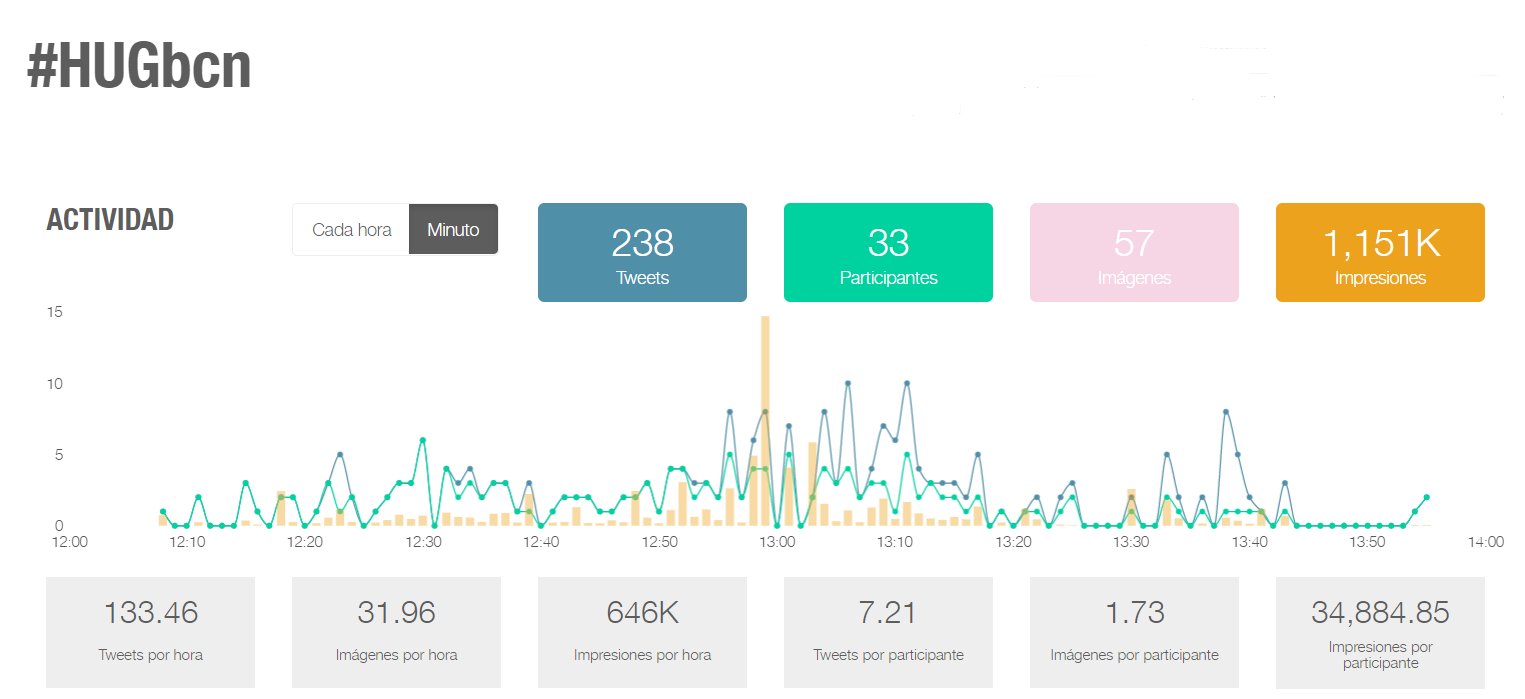This screenshot has height=699, width=1525.
Task: Click 34,884.85 Impresiones por participante box
Action: click(1380, 632)
